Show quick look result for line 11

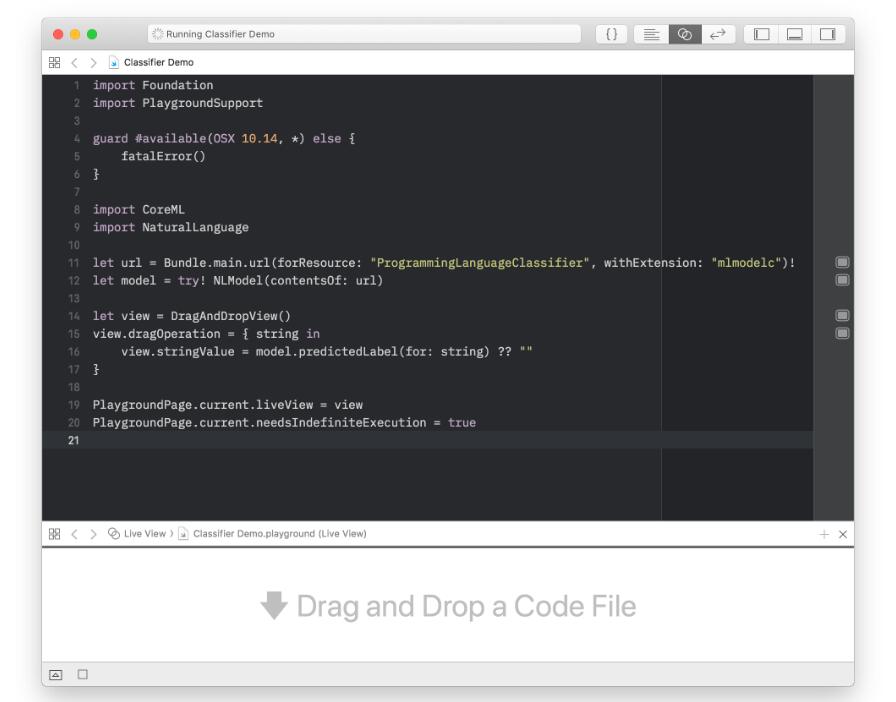pos(842,262)
